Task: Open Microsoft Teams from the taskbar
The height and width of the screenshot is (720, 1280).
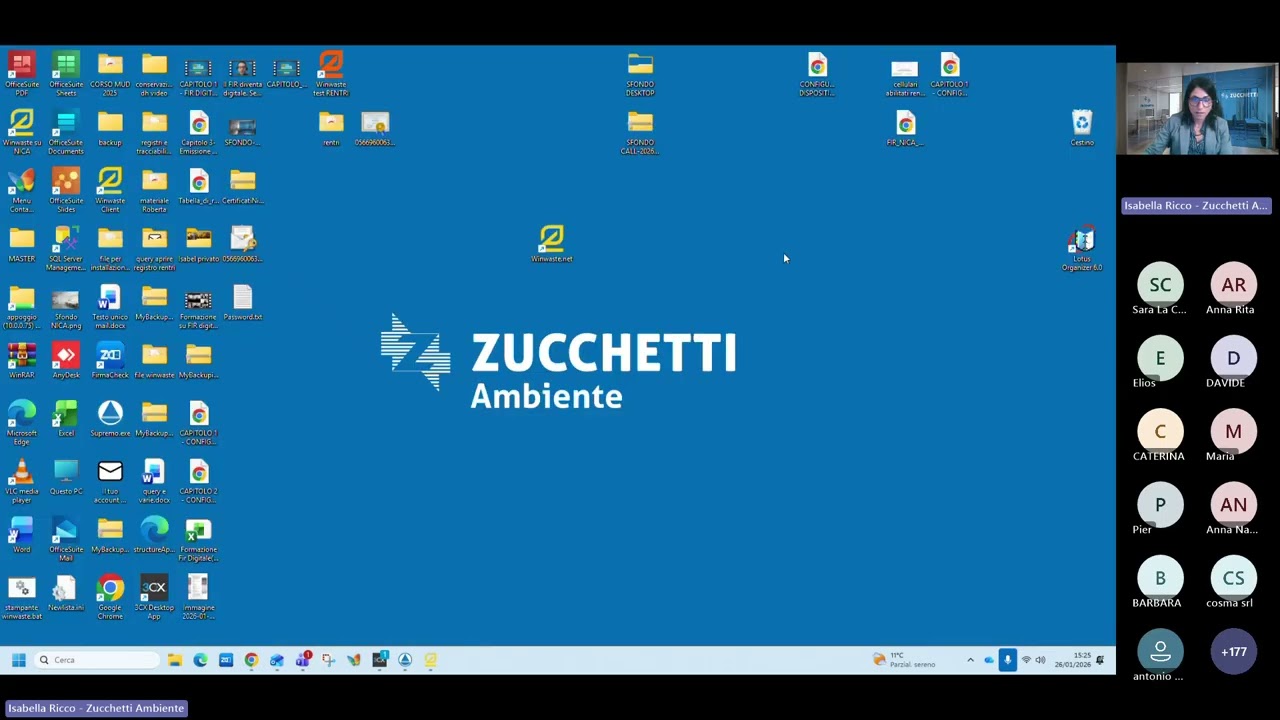Action: pos(303,660)
